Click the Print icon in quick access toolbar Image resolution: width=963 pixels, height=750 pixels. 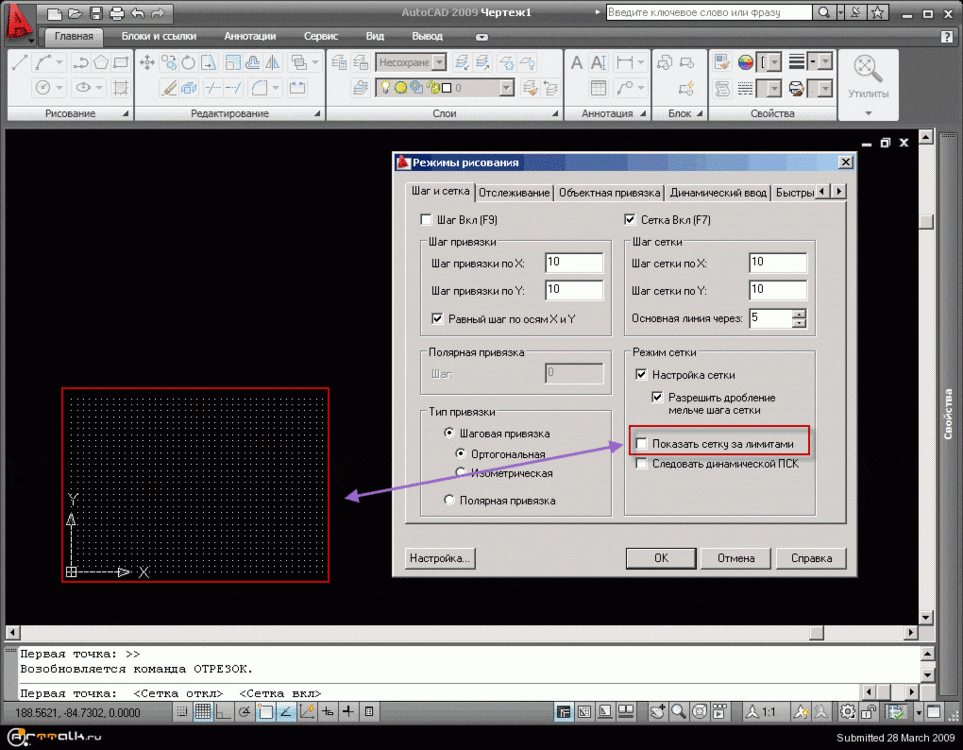pyautogui.click(x=117, y=13)
